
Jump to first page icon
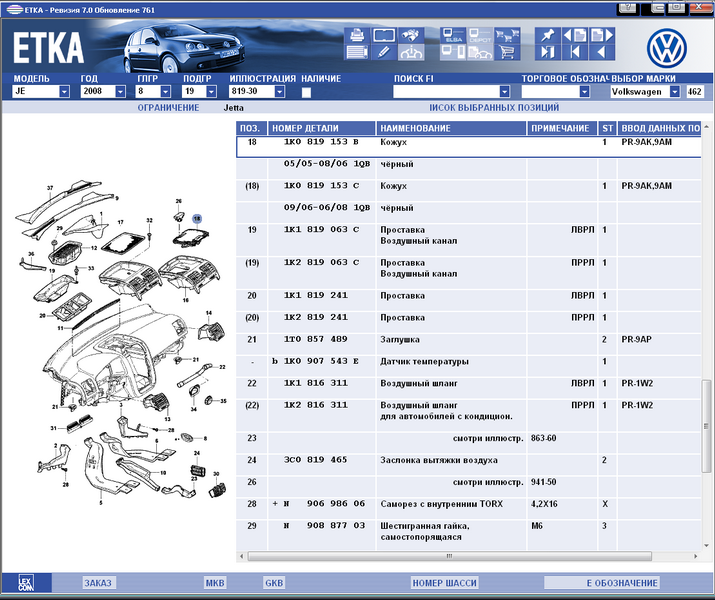[575, 52]
